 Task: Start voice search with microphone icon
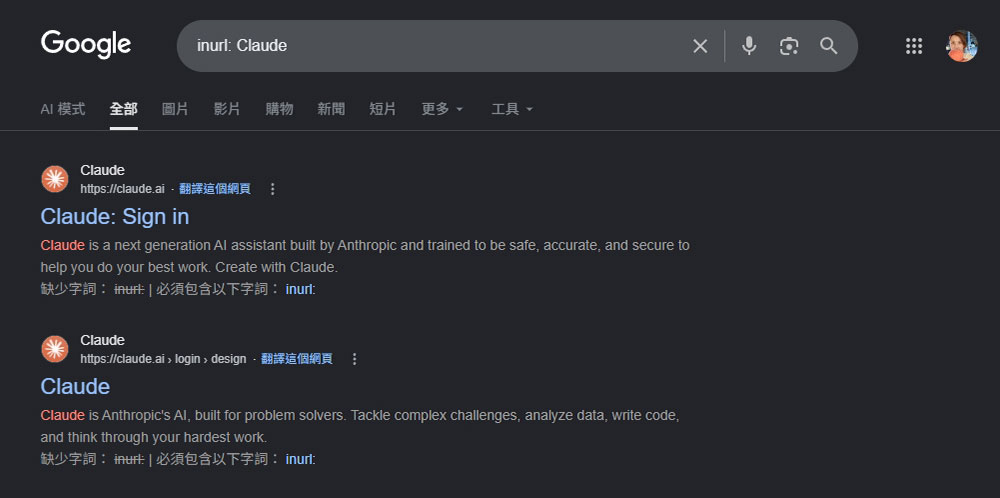(749, 46)
